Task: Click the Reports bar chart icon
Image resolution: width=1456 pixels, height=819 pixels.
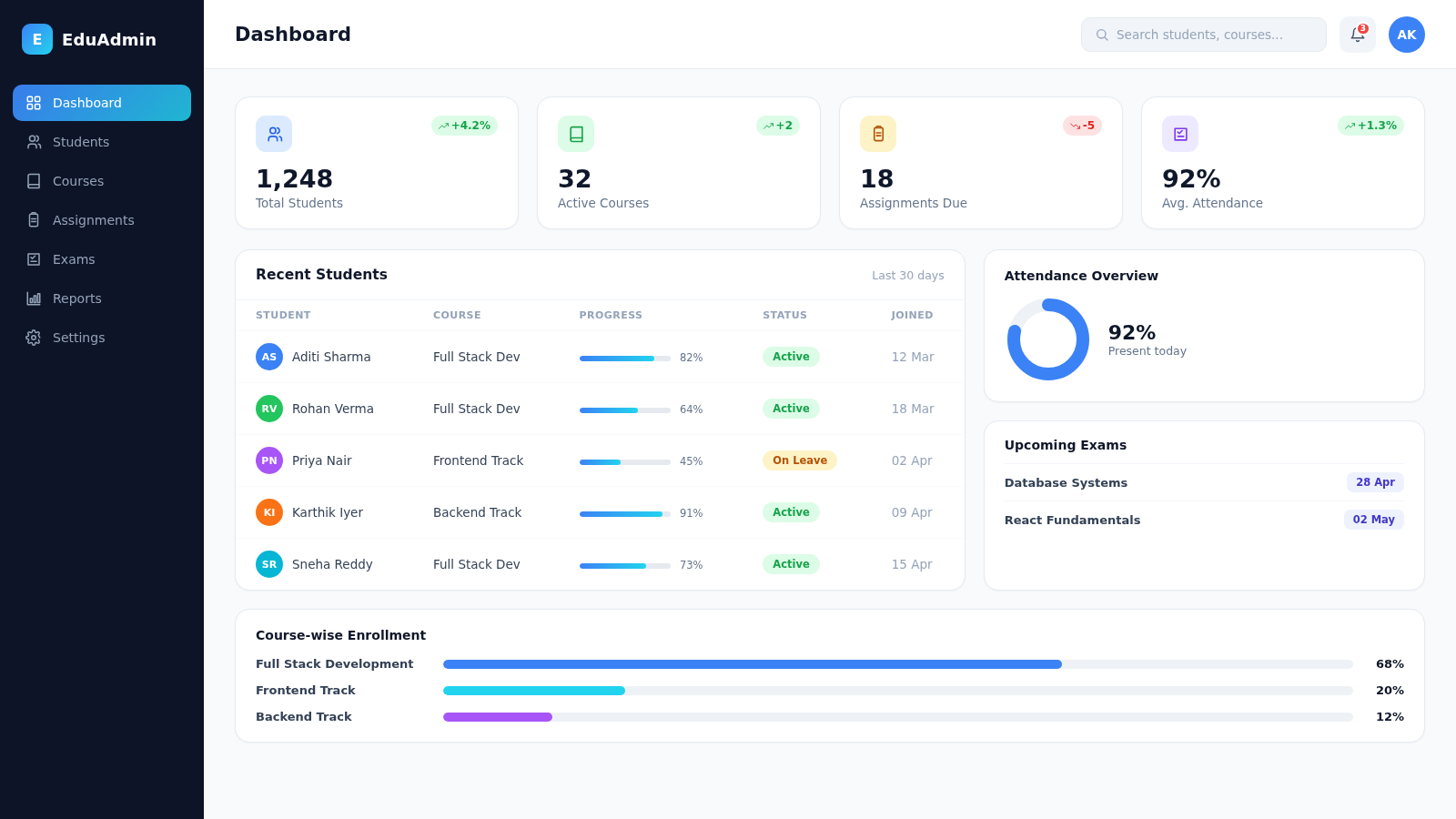Action: (x=34, y=298)
